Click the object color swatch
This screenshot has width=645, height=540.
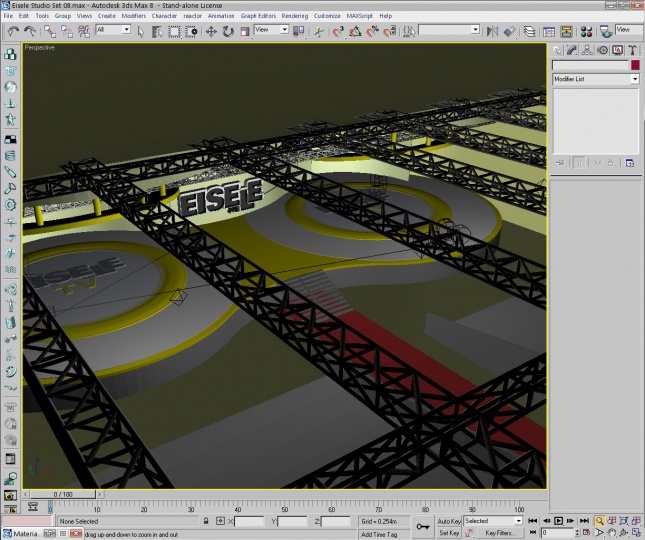click(635, 65)
